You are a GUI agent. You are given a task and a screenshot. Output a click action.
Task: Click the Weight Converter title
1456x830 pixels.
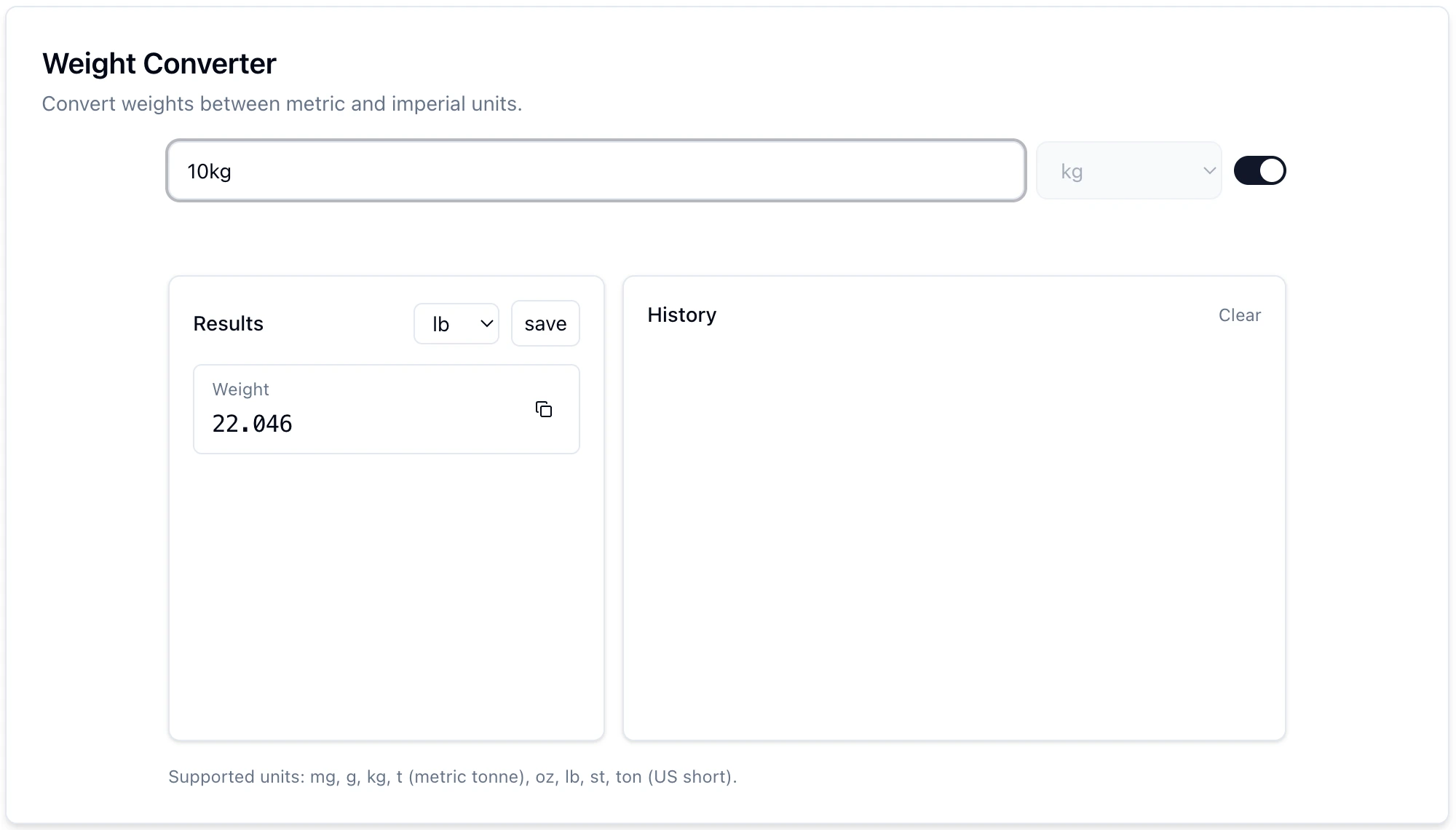click(159, 63)
